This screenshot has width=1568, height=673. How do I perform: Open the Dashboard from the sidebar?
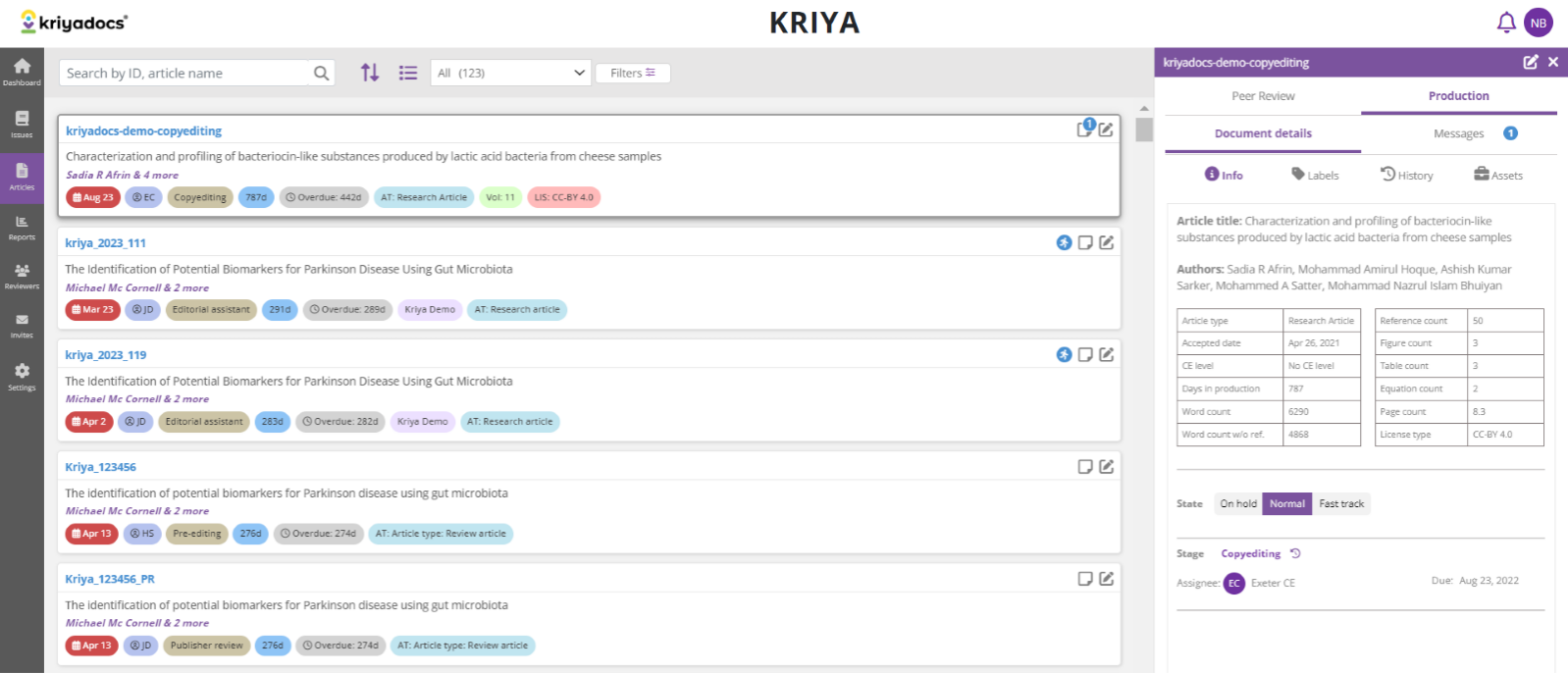click(22, 72)
